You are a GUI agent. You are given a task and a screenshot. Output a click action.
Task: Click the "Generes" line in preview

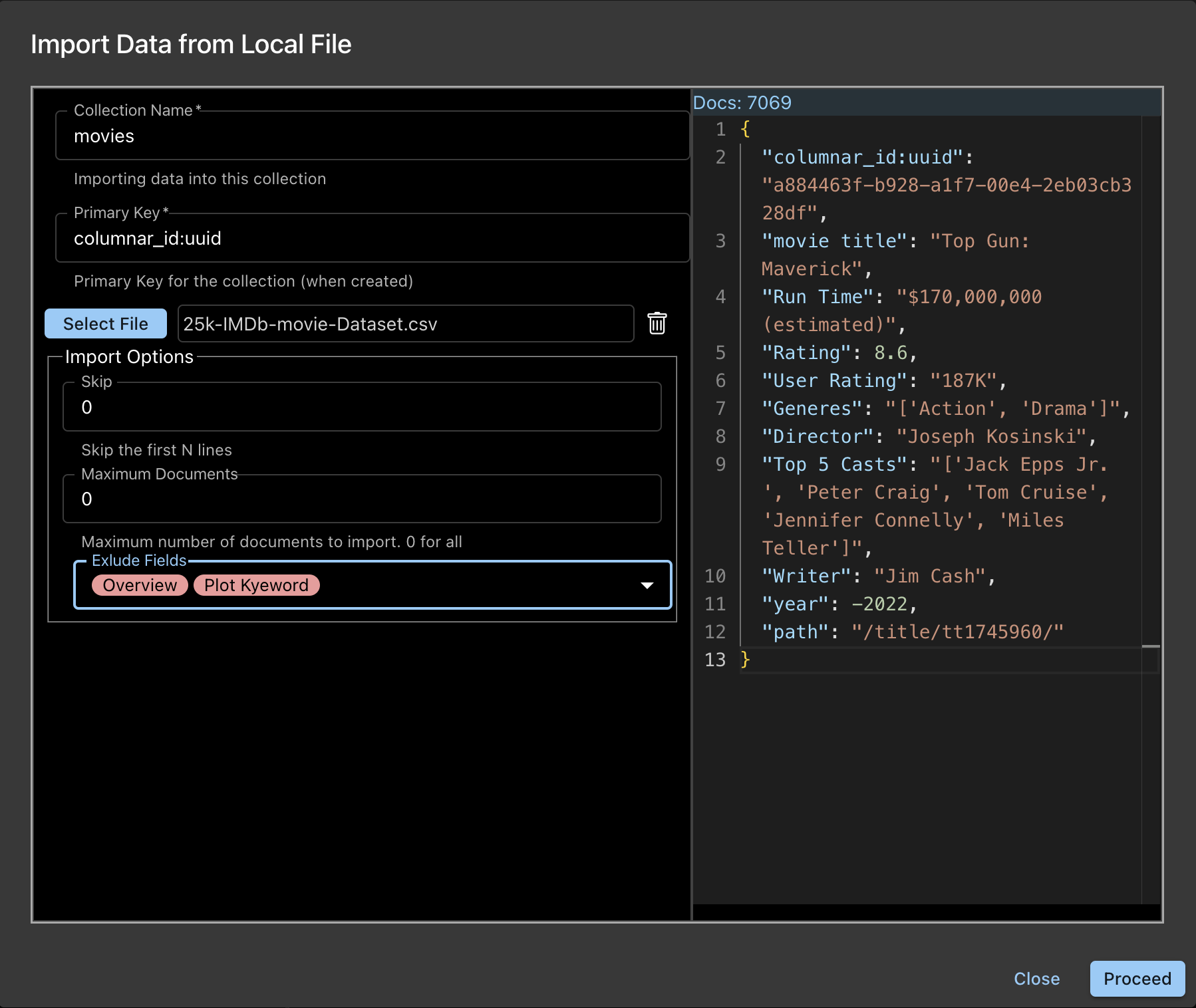pyautogui.click(x=946, y=408)
